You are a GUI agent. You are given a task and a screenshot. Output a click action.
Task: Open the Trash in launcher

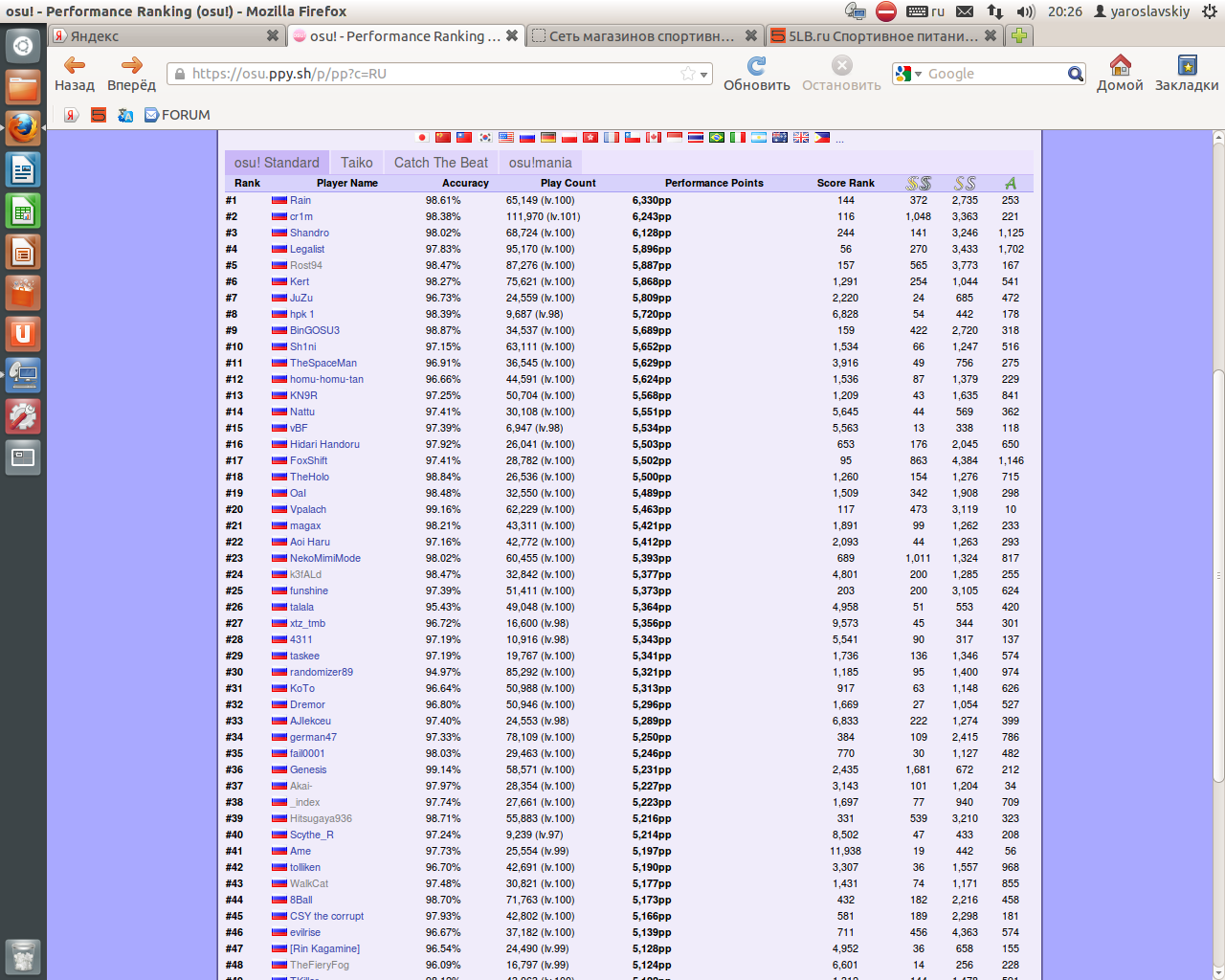pos(23,956)
